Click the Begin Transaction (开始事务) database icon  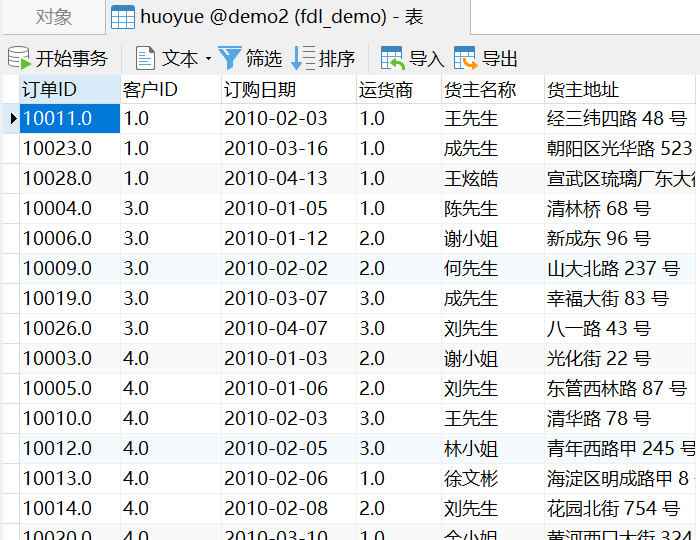(19, 58)
